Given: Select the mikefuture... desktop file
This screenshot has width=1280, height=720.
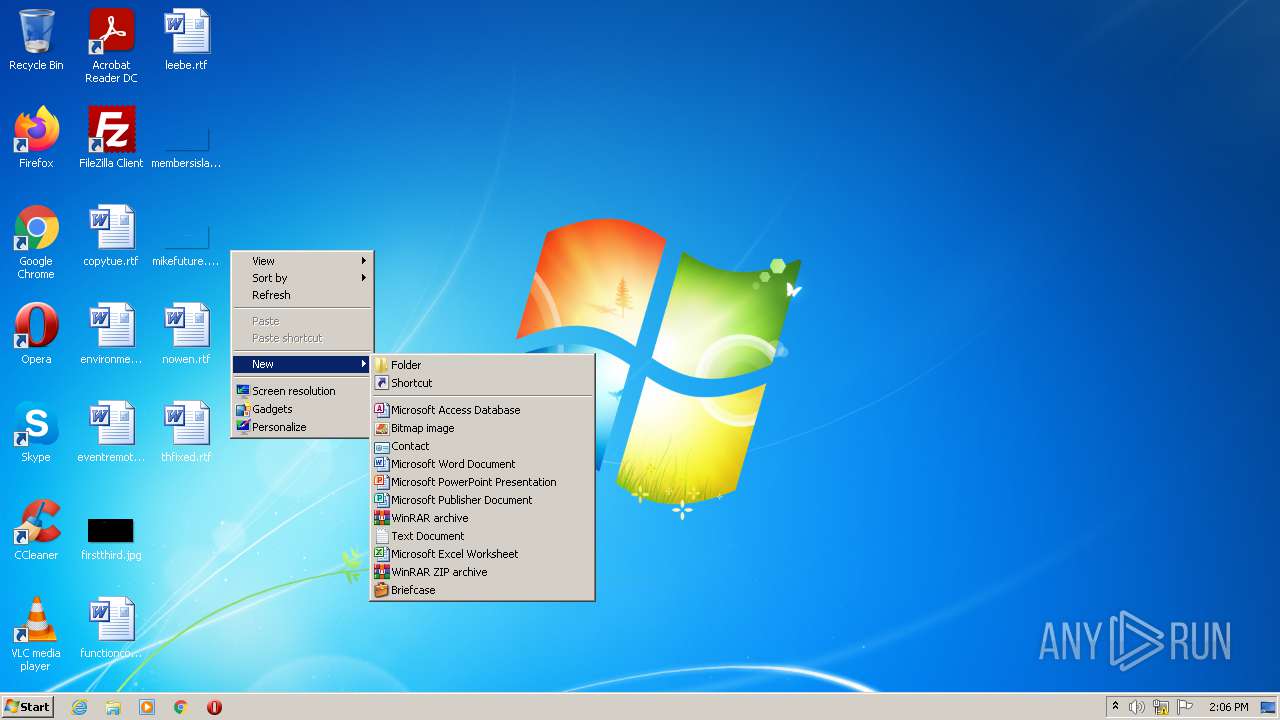Looking at the screenshot, I should (186, 245).
